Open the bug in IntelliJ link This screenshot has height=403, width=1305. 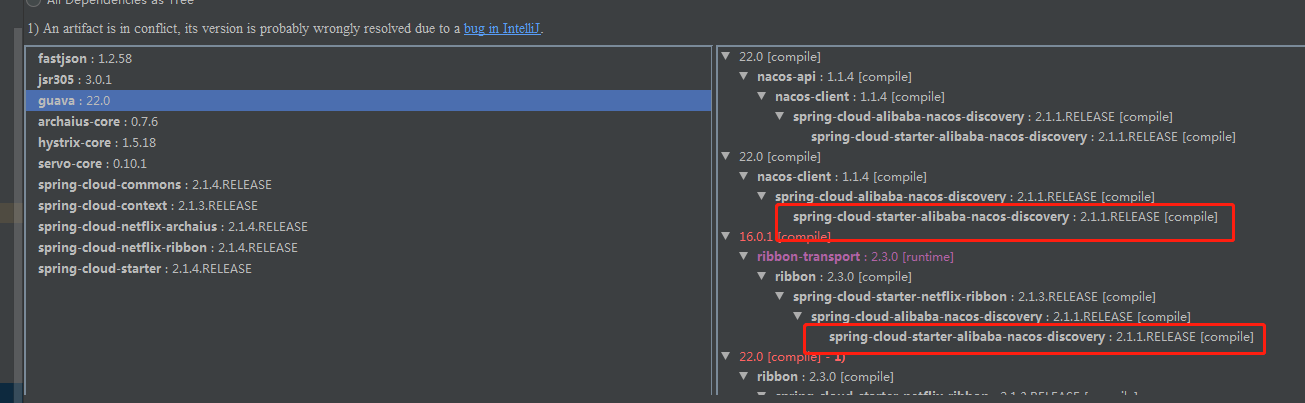(503, 29)
